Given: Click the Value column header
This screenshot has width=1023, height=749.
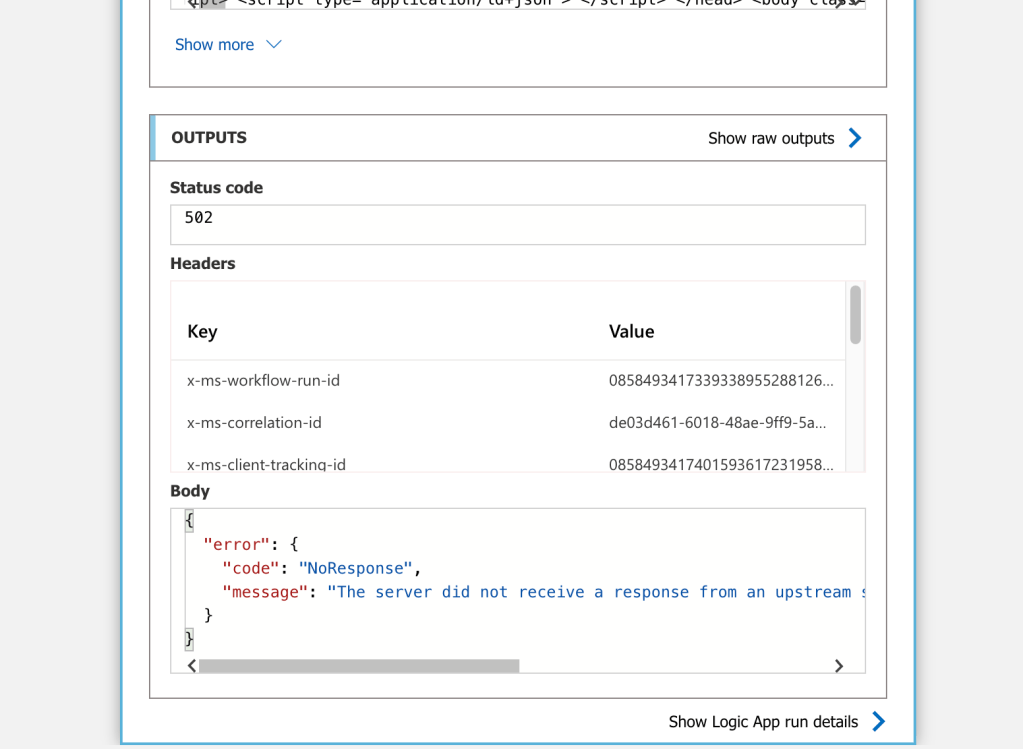Looking at the screenshot, I should [x=632, y=331].
